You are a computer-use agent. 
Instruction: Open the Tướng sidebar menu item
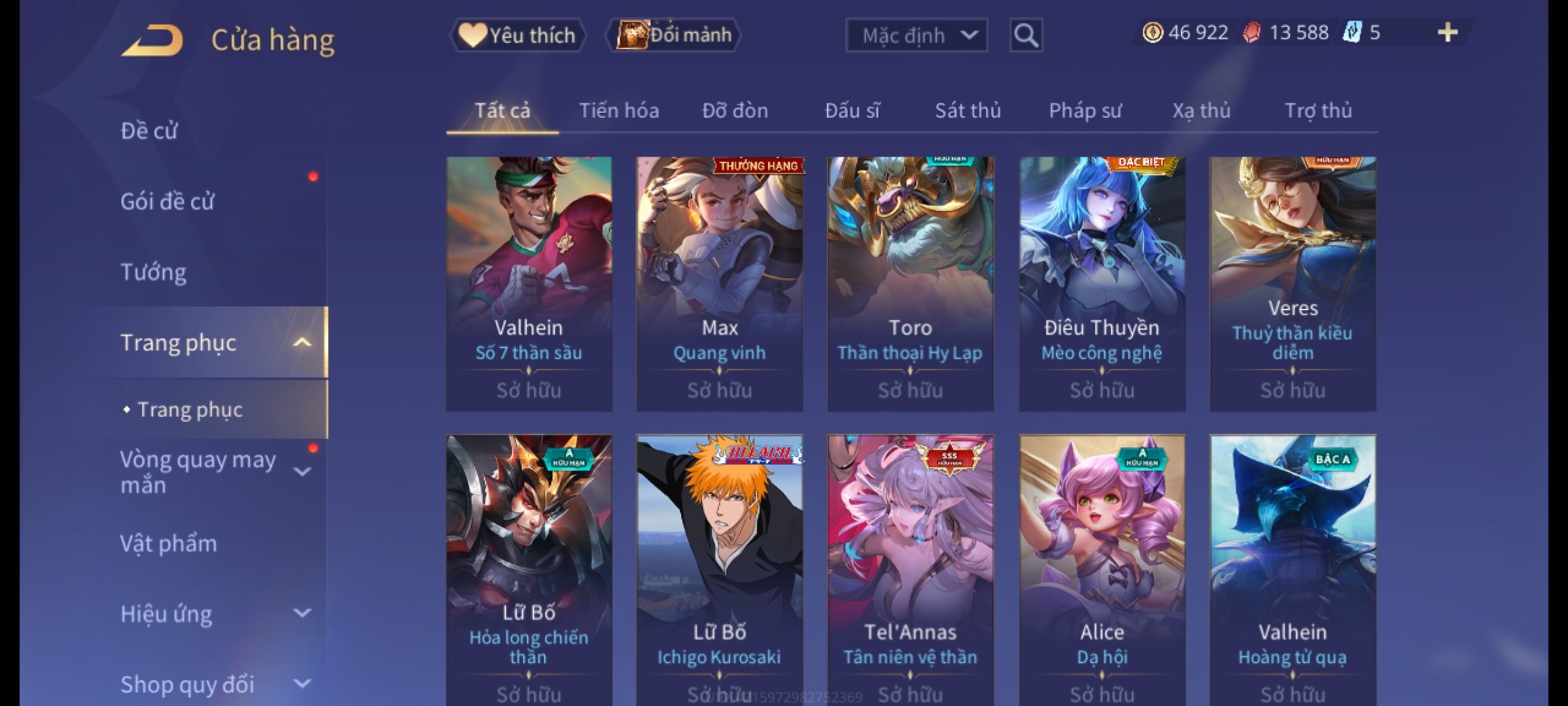(x=153, y=272)
